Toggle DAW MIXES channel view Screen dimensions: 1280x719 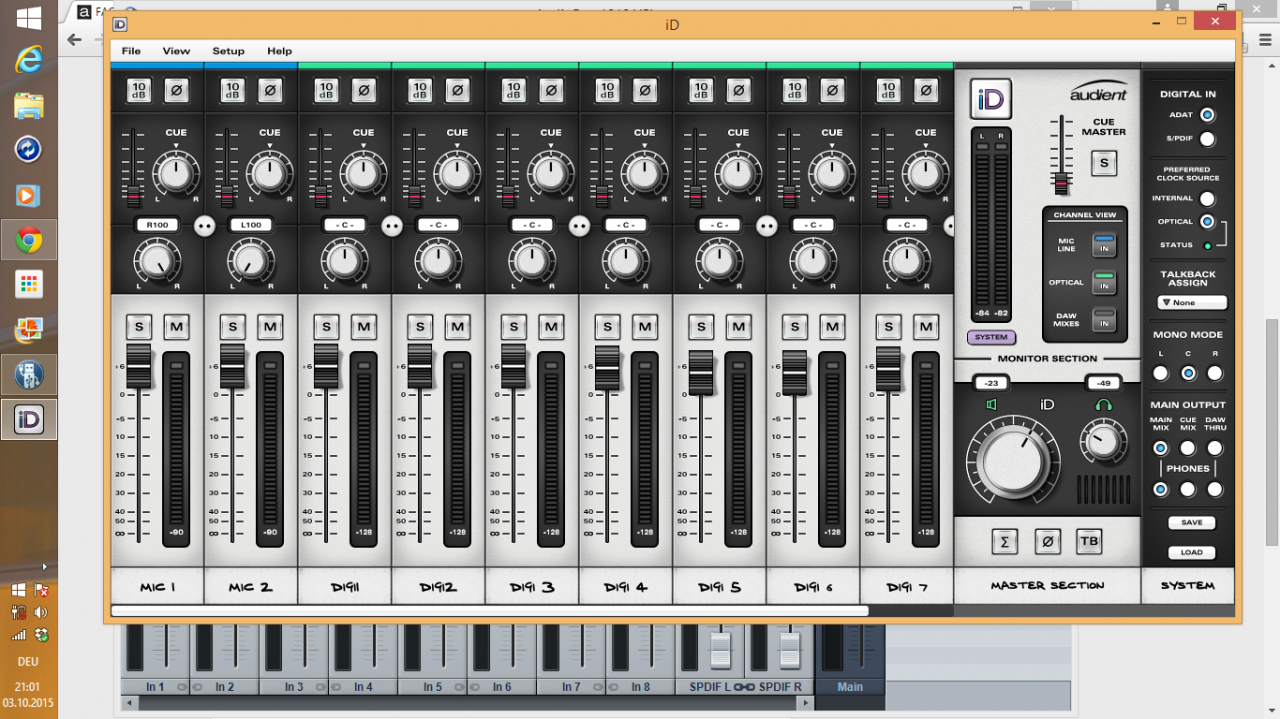(1103, 320)
